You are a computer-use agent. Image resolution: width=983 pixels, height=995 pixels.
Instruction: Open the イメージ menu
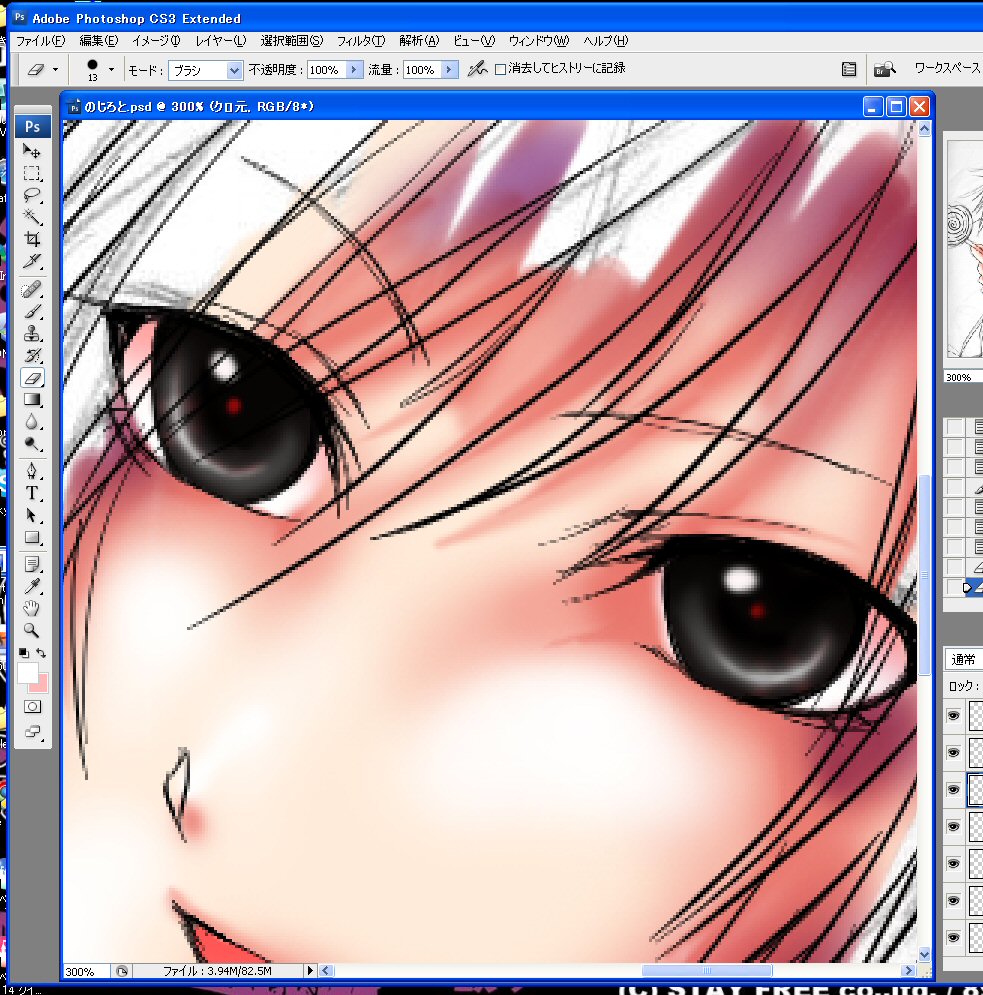pyautogui.click(x=155, y=41)
